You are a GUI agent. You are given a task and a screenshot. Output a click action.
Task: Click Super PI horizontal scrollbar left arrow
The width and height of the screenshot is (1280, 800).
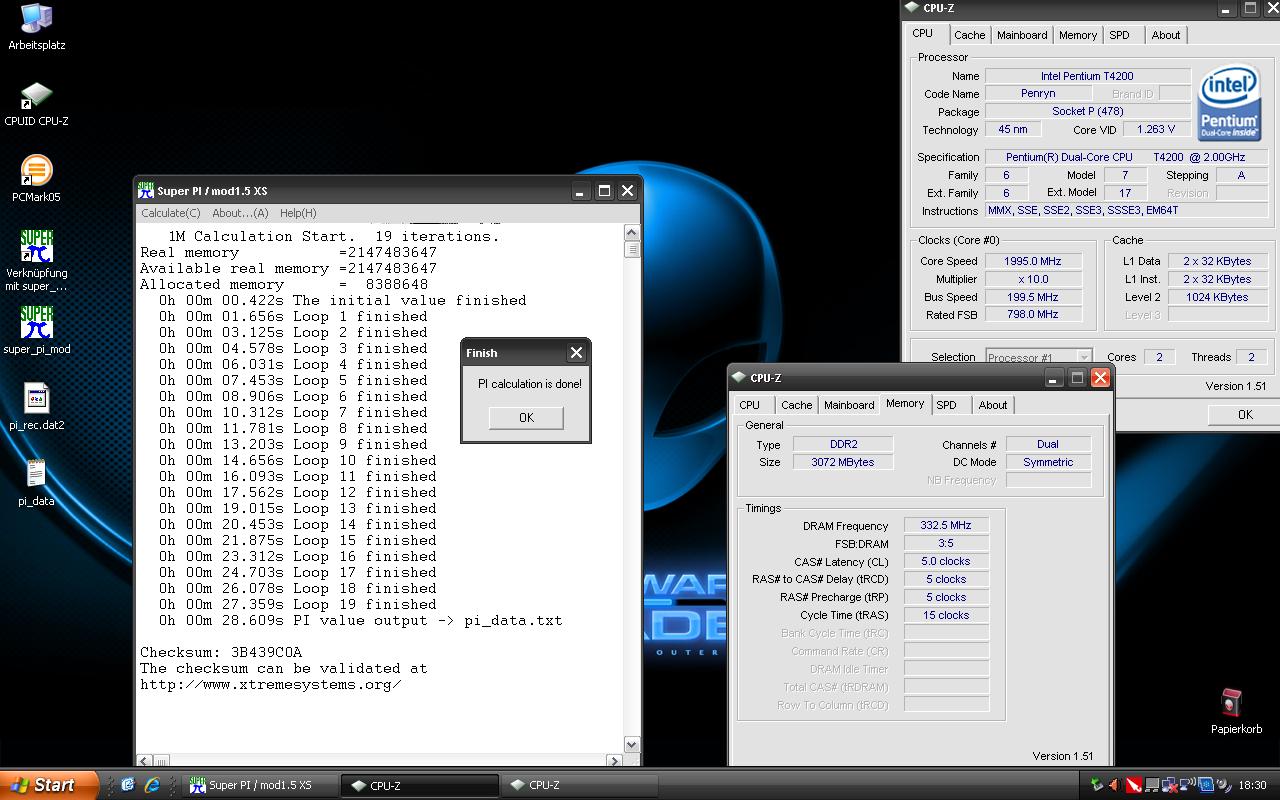pos(144,760)
